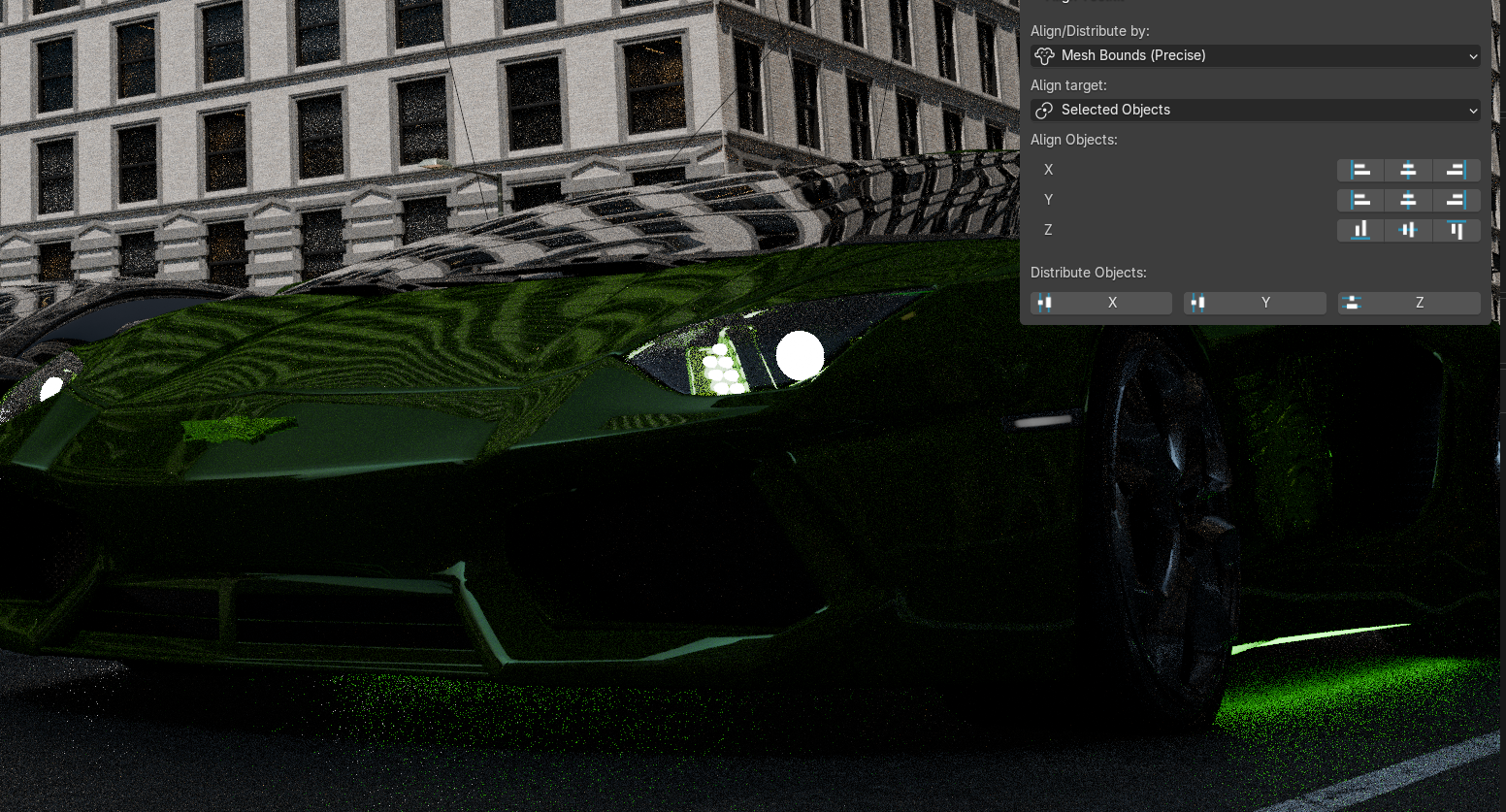Click the LED cluster inside the headlight
Image resolution: width=1506 pixels, height=812 pixels.
click(x=721, y=369)
